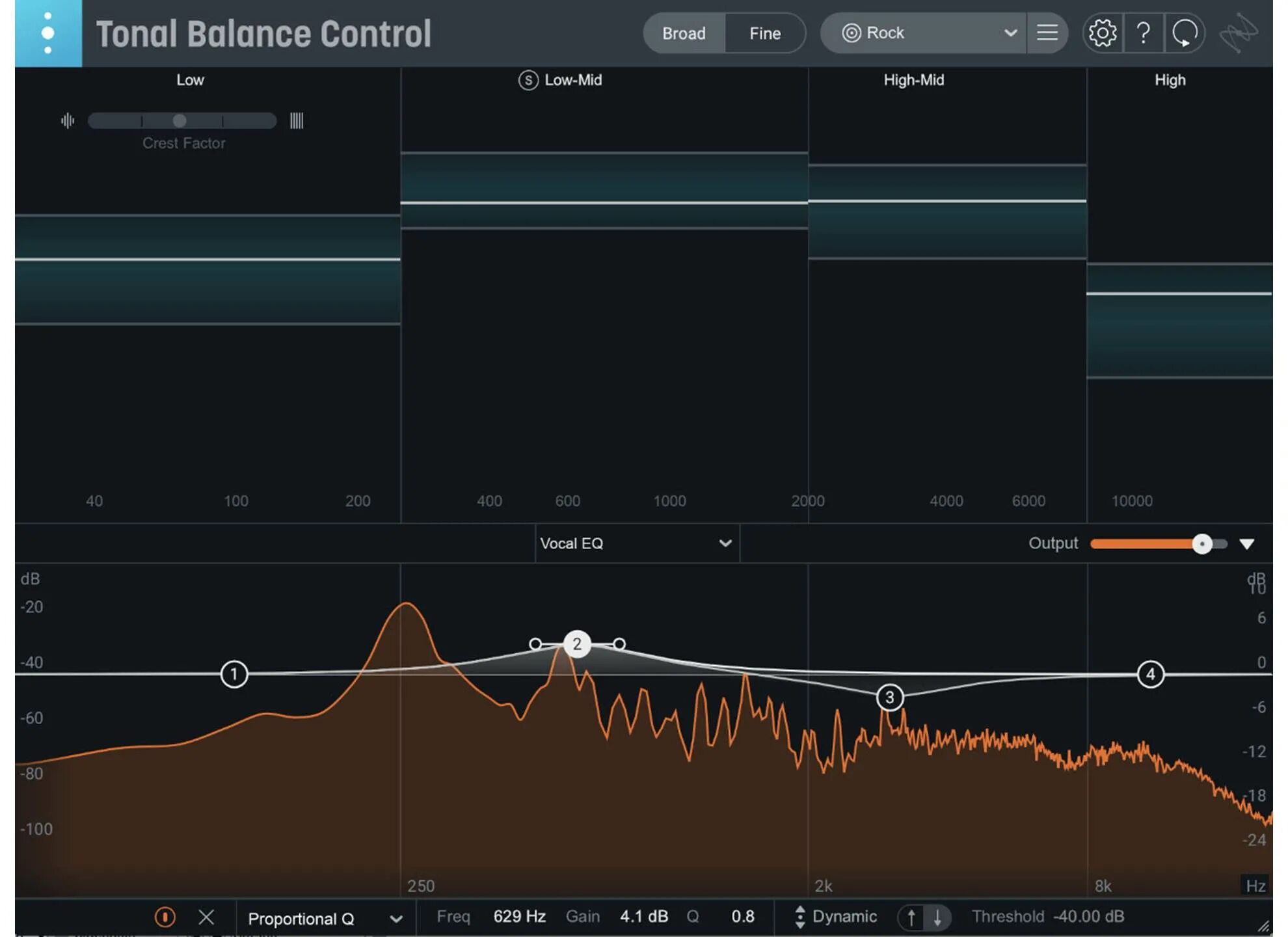Screen dimensions: 1288x937
Task: Solo the Low-Mid band
Action: coord(528,80)
